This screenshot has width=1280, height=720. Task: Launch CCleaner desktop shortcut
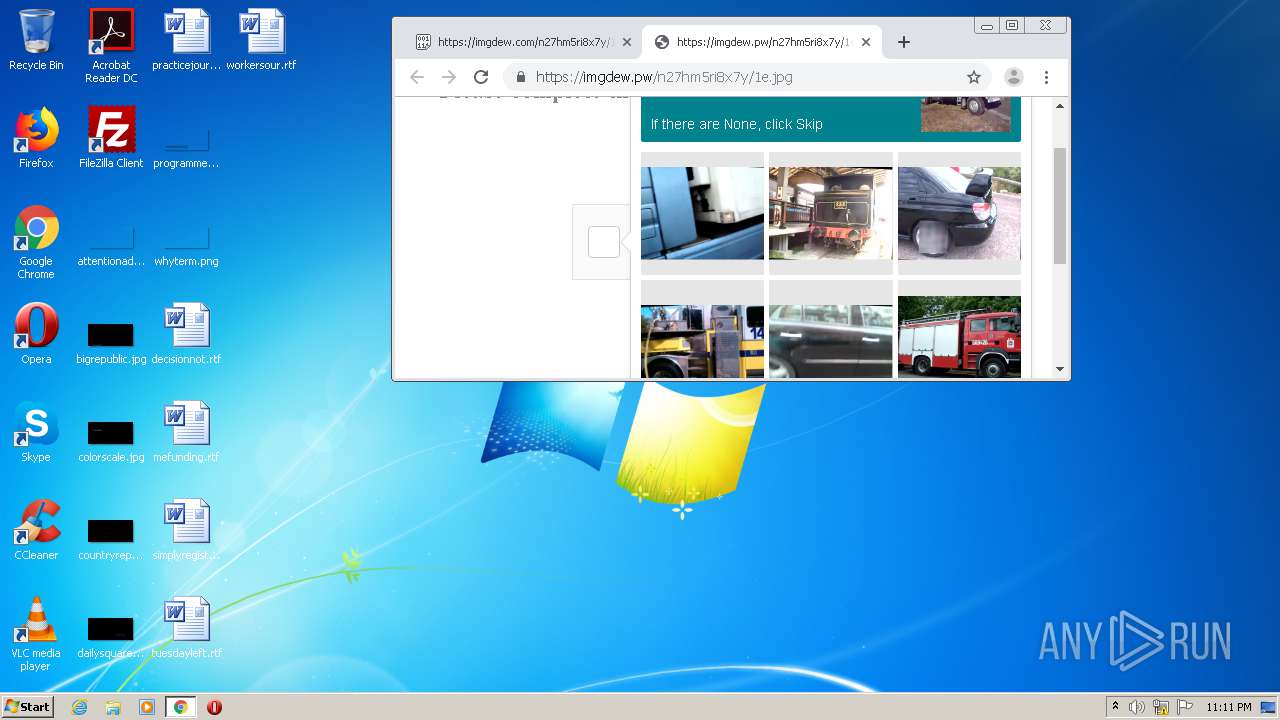point(36,530)
